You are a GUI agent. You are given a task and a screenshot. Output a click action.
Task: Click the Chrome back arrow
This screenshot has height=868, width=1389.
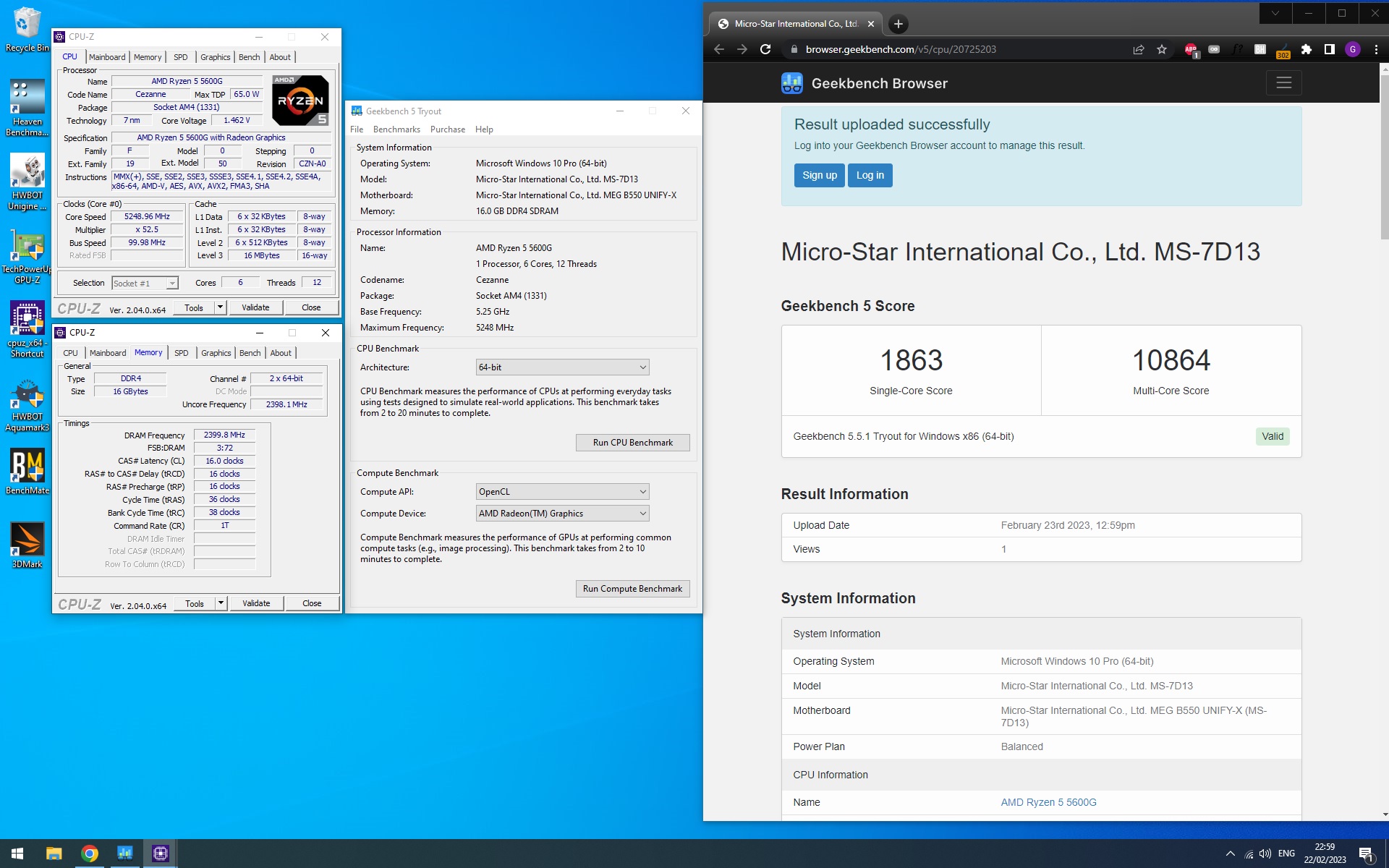[x=718, y=49]
